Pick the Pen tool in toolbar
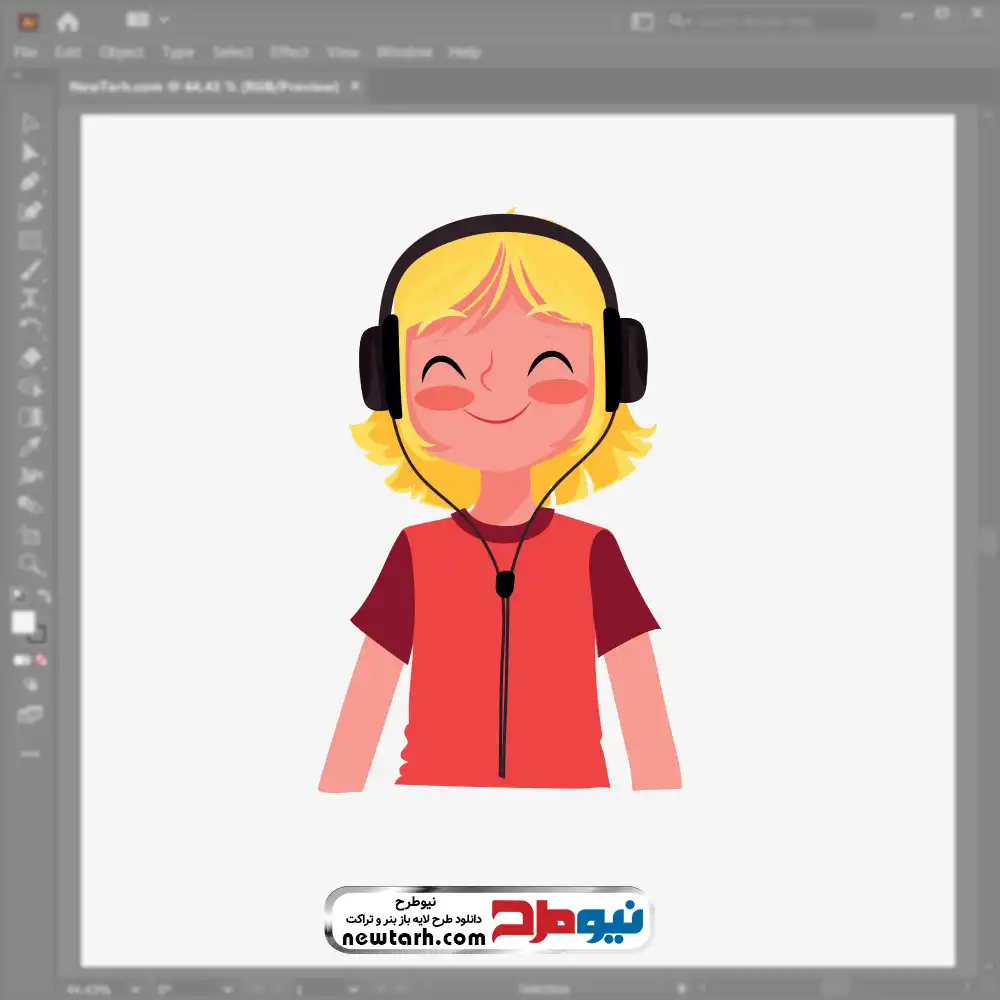The width and height of the screenshot is (1000, 1000). coord(30,182)
